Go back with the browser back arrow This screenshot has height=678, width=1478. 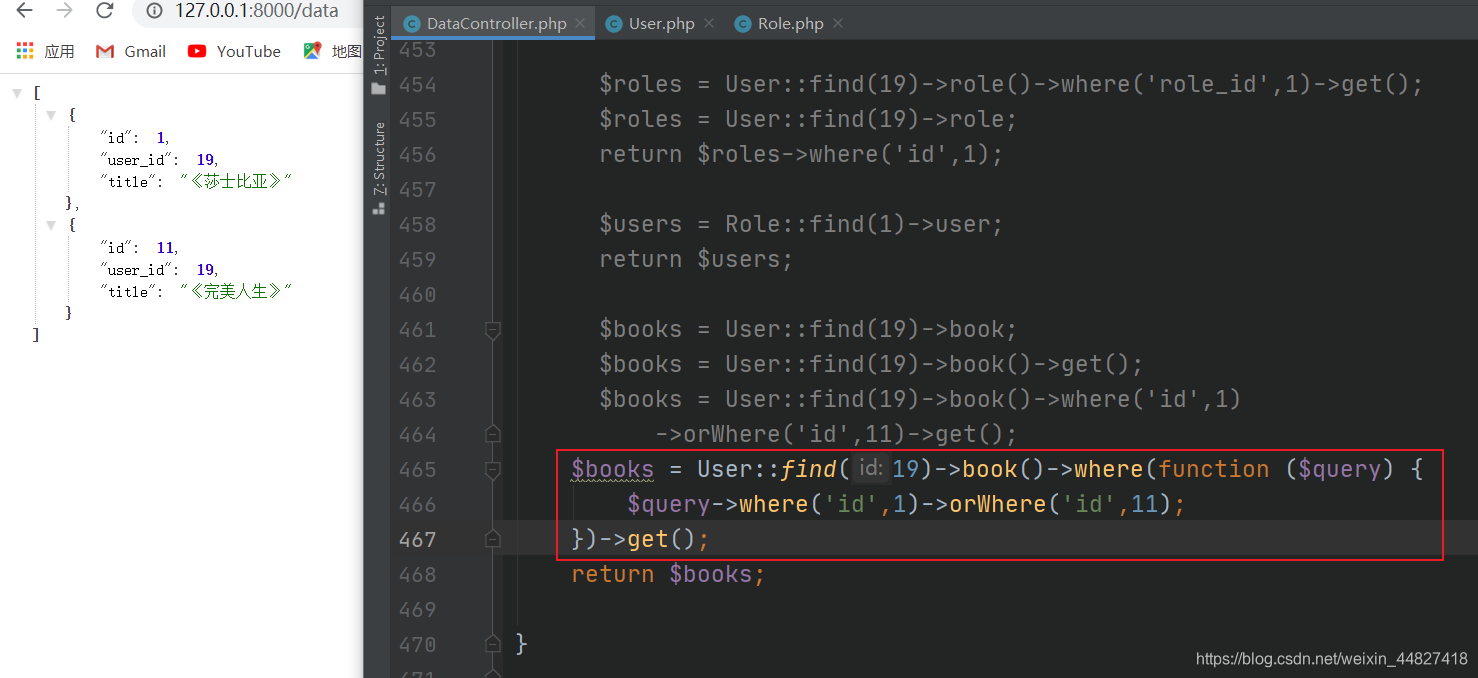(x=24, y=11)
